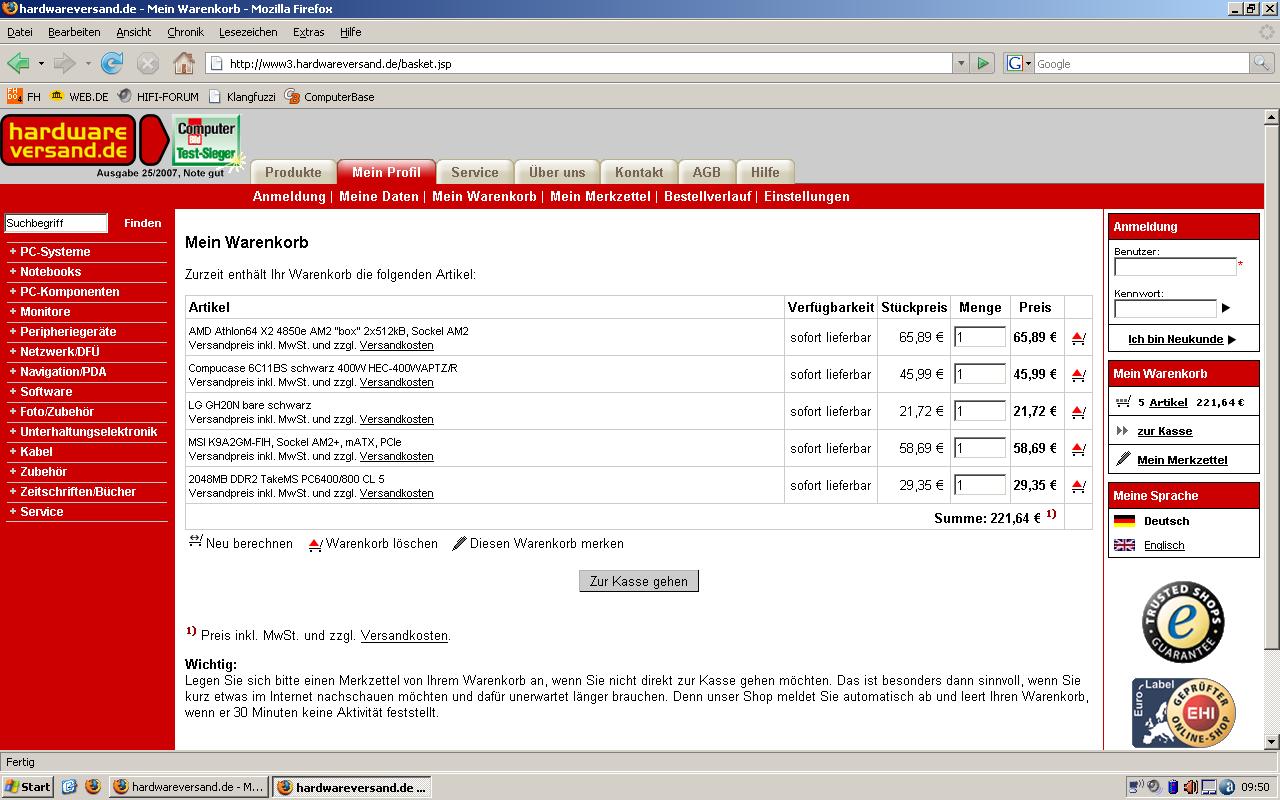Click the Google search magnifier icon
Screen dimensions: 1280x800
point(1262,63)
